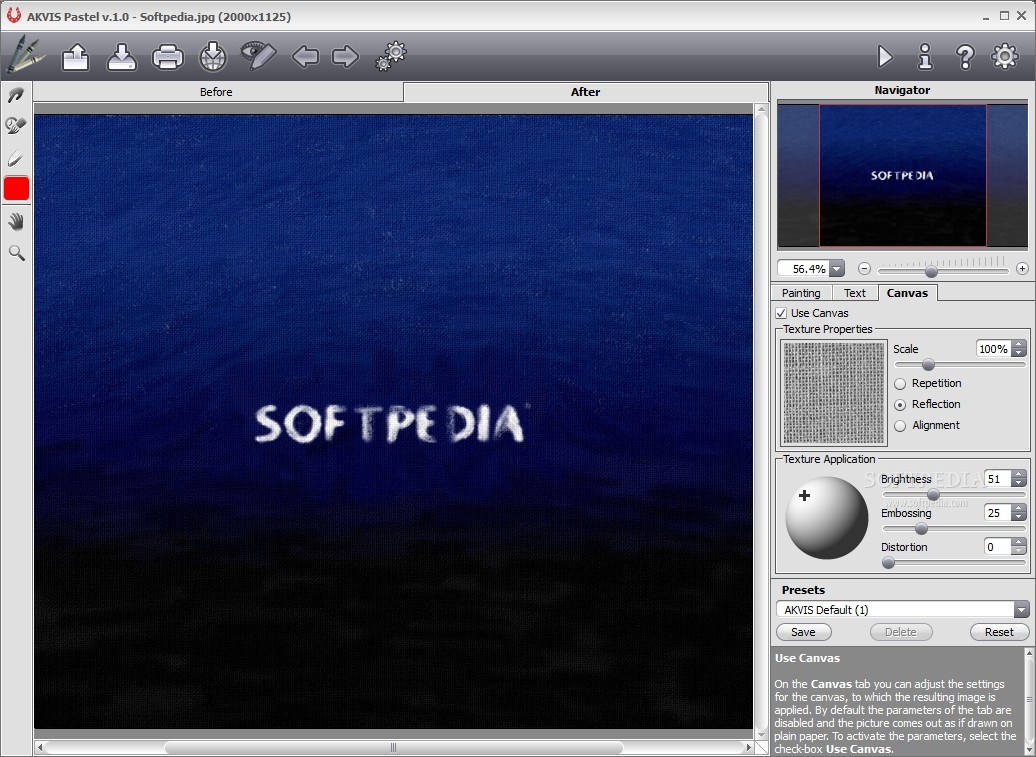The width and height of the screenshot is (1036, 757).
Task: Click the Distortion slider
Action: pos(953,563)
